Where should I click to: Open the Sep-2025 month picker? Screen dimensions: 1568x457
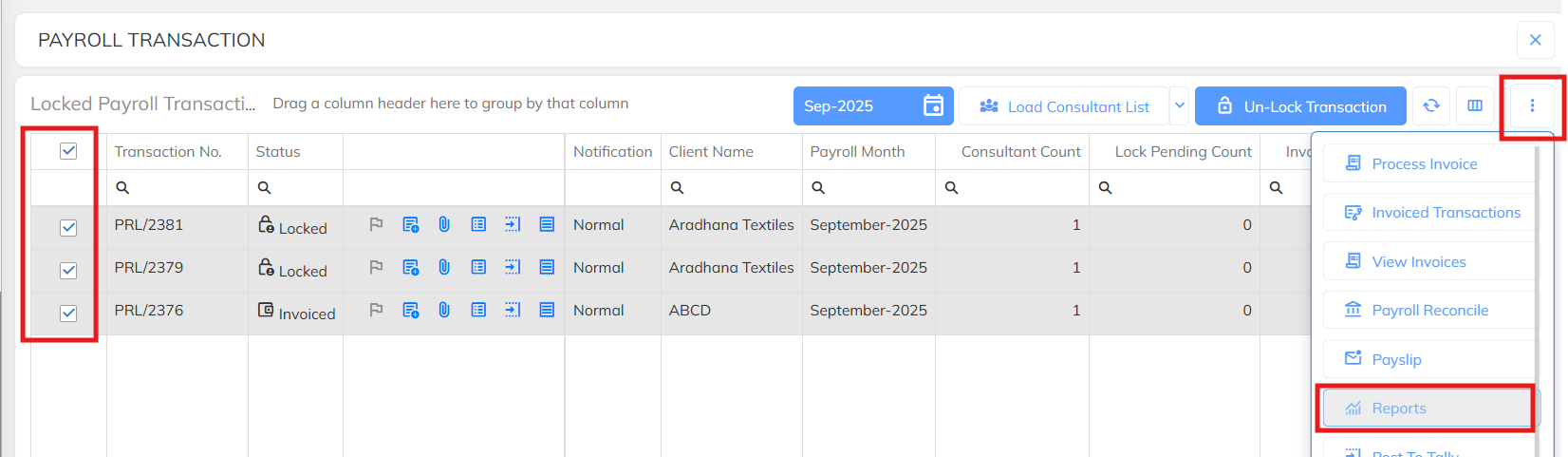(x=854, y=105)
